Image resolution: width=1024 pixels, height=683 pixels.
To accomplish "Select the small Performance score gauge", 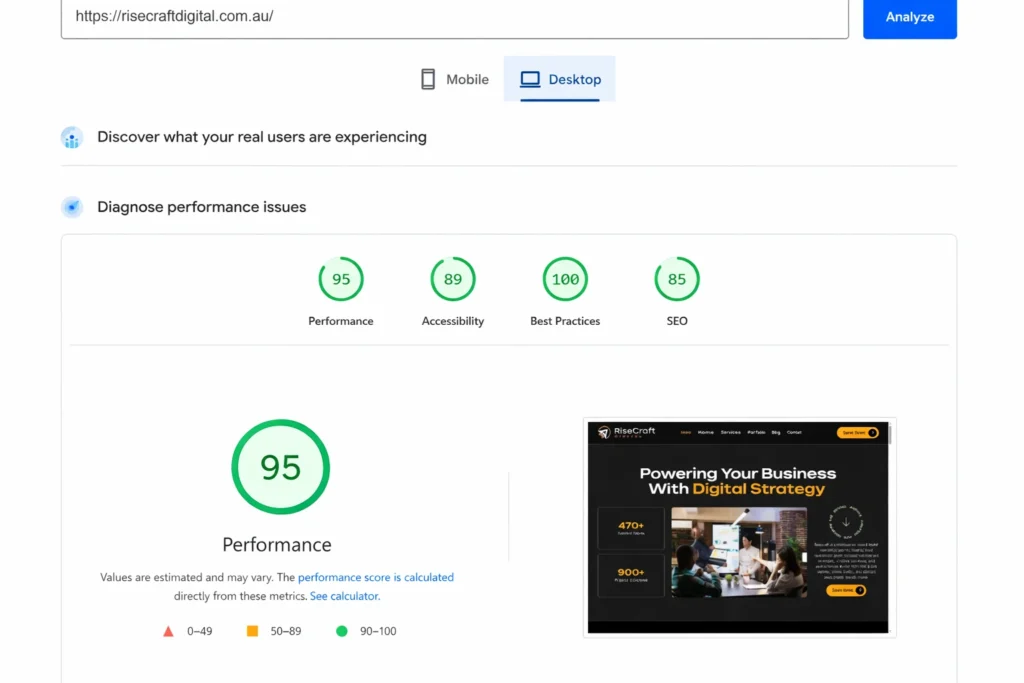I will pos(341,280).
